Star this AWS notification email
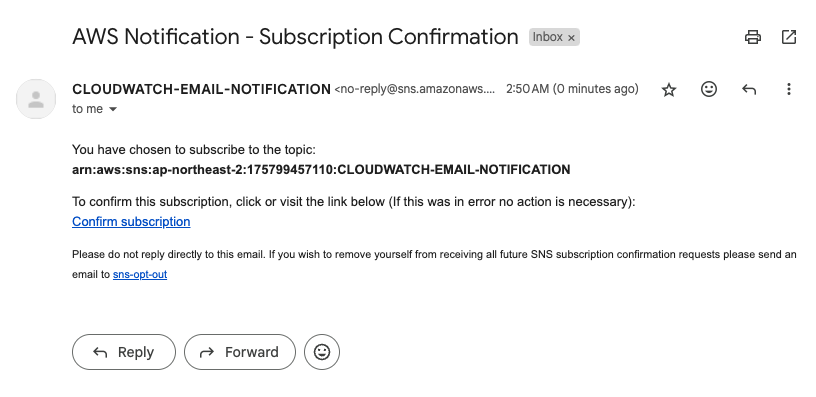816x397 pixels. 669,89
